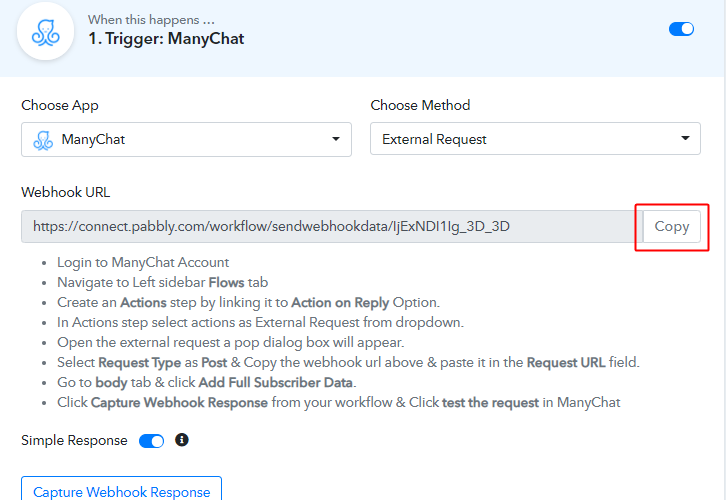Click 'When this happens ...' caption
This screenshot has width=726, height=500.
[x=151, y=20]
